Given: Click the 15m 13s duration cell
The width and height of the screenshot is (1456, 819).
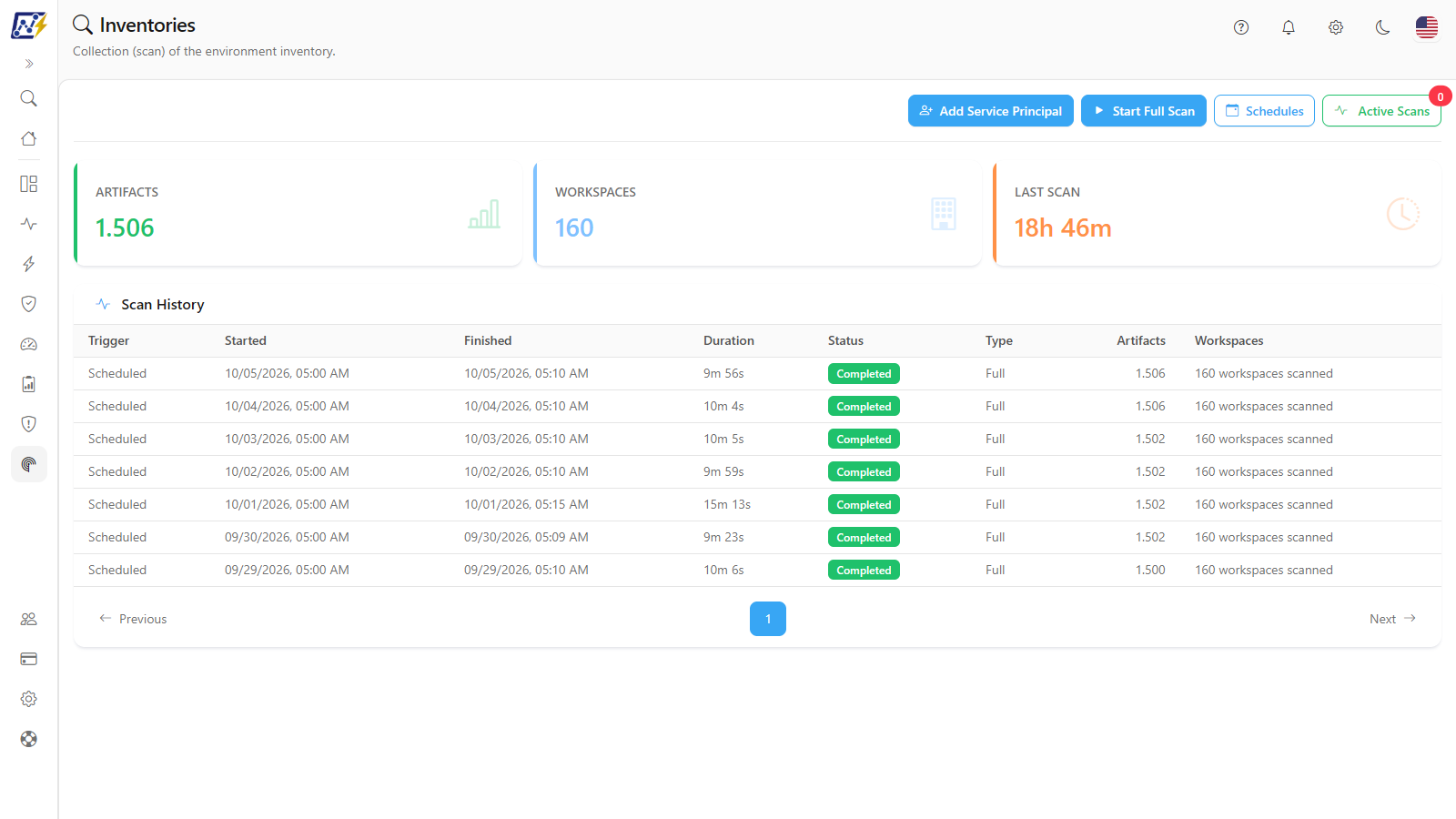Looking at the screenshot, I should [x=727, y=504].
